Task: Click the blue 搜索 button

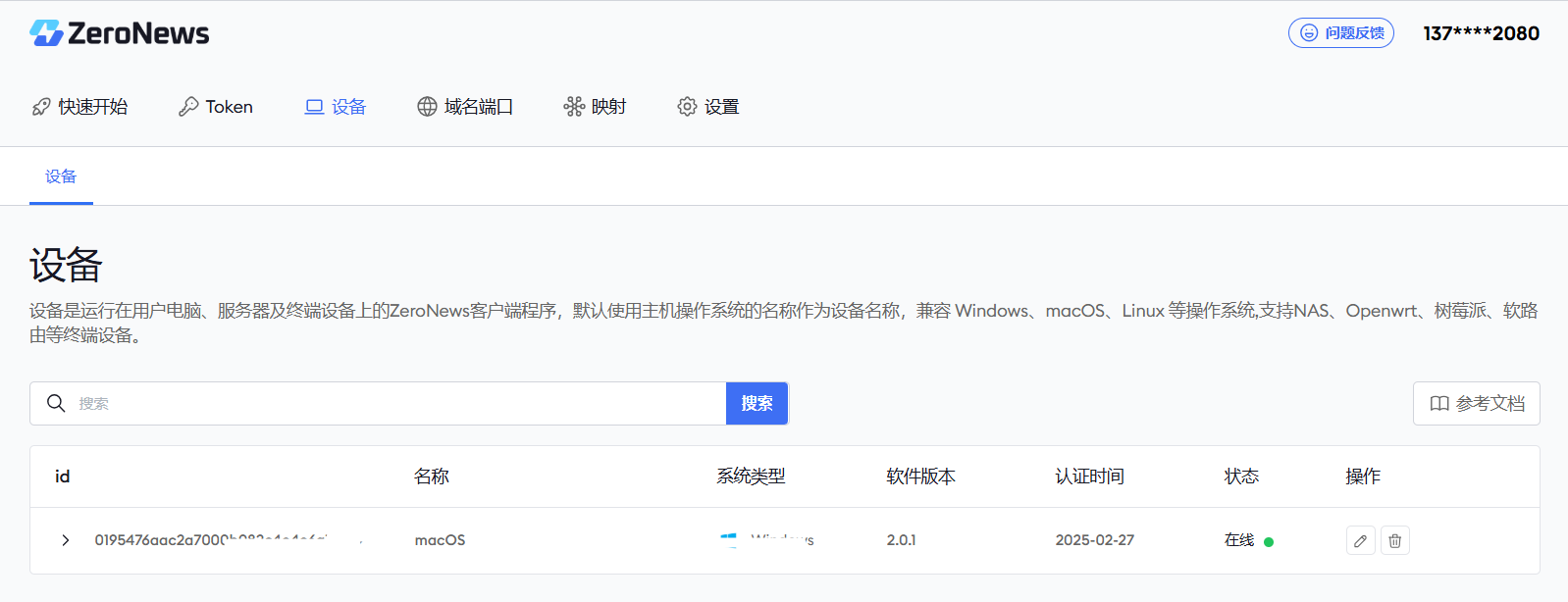Action: pos(757,403)
